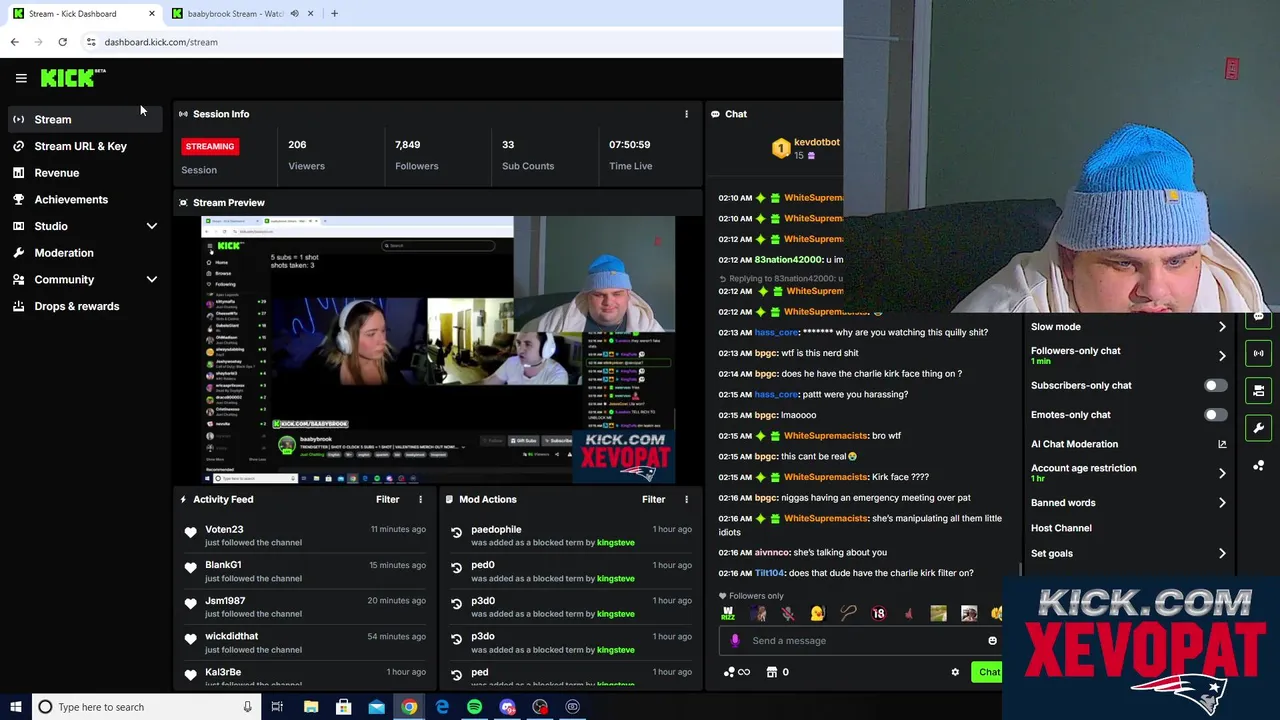Open Mod Actions three-dot menu

coord(686,499)
